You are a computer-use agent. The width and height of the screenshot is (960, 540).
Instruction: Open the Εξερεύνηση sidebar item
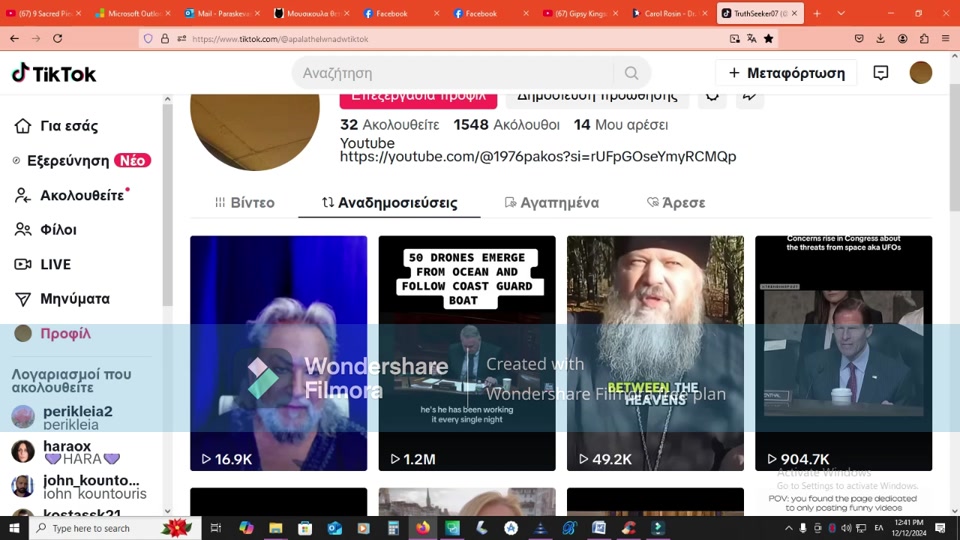(68, 161)
